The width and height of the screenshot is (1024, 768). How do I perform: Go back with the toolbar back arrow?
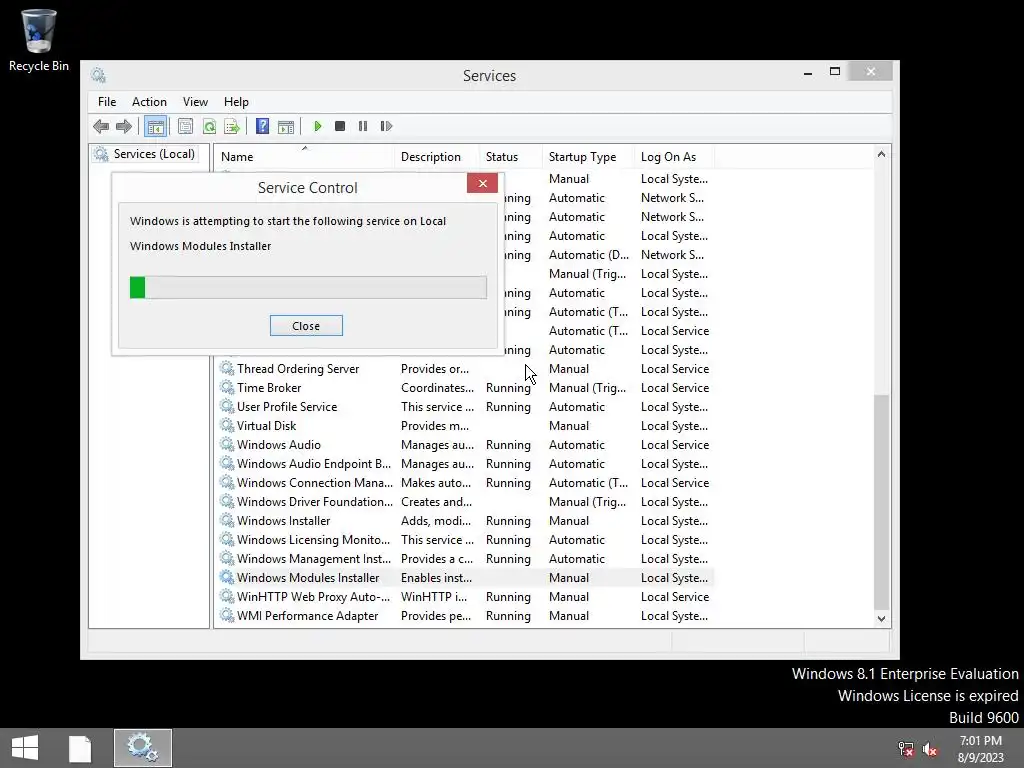[101, 126]
